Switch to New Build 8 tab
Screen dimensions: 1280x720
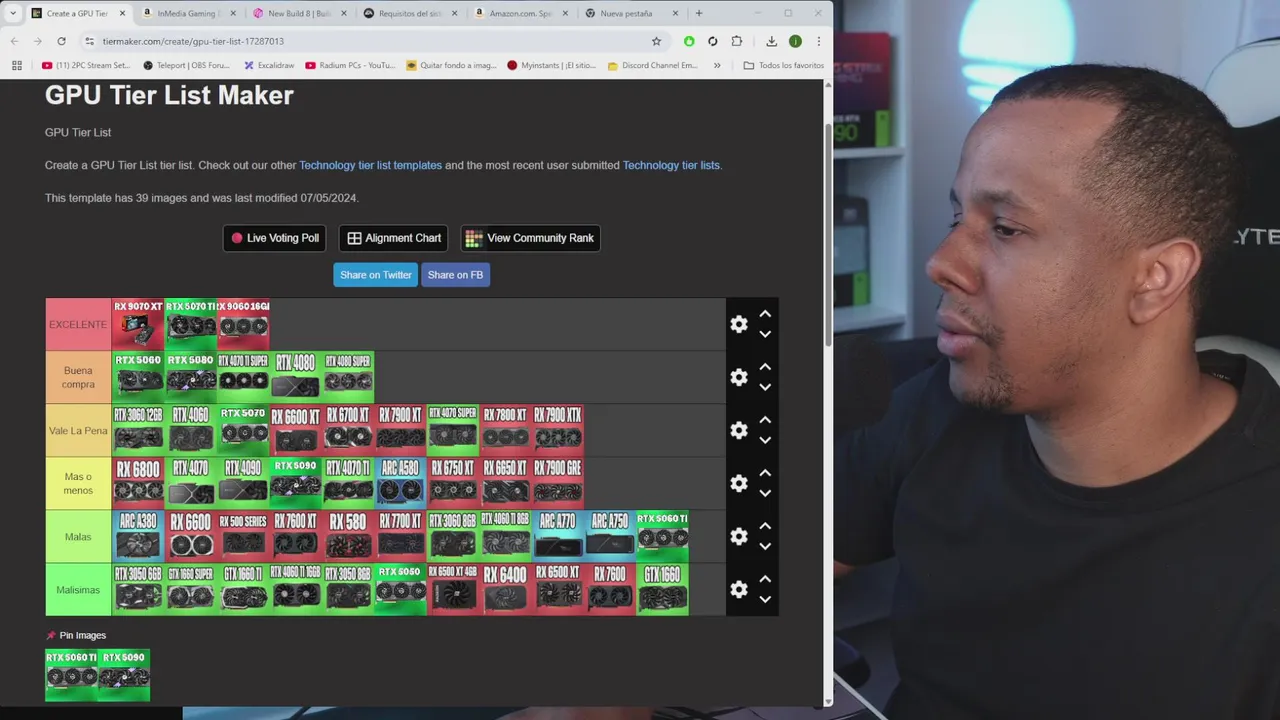click(x=298, y=13)
